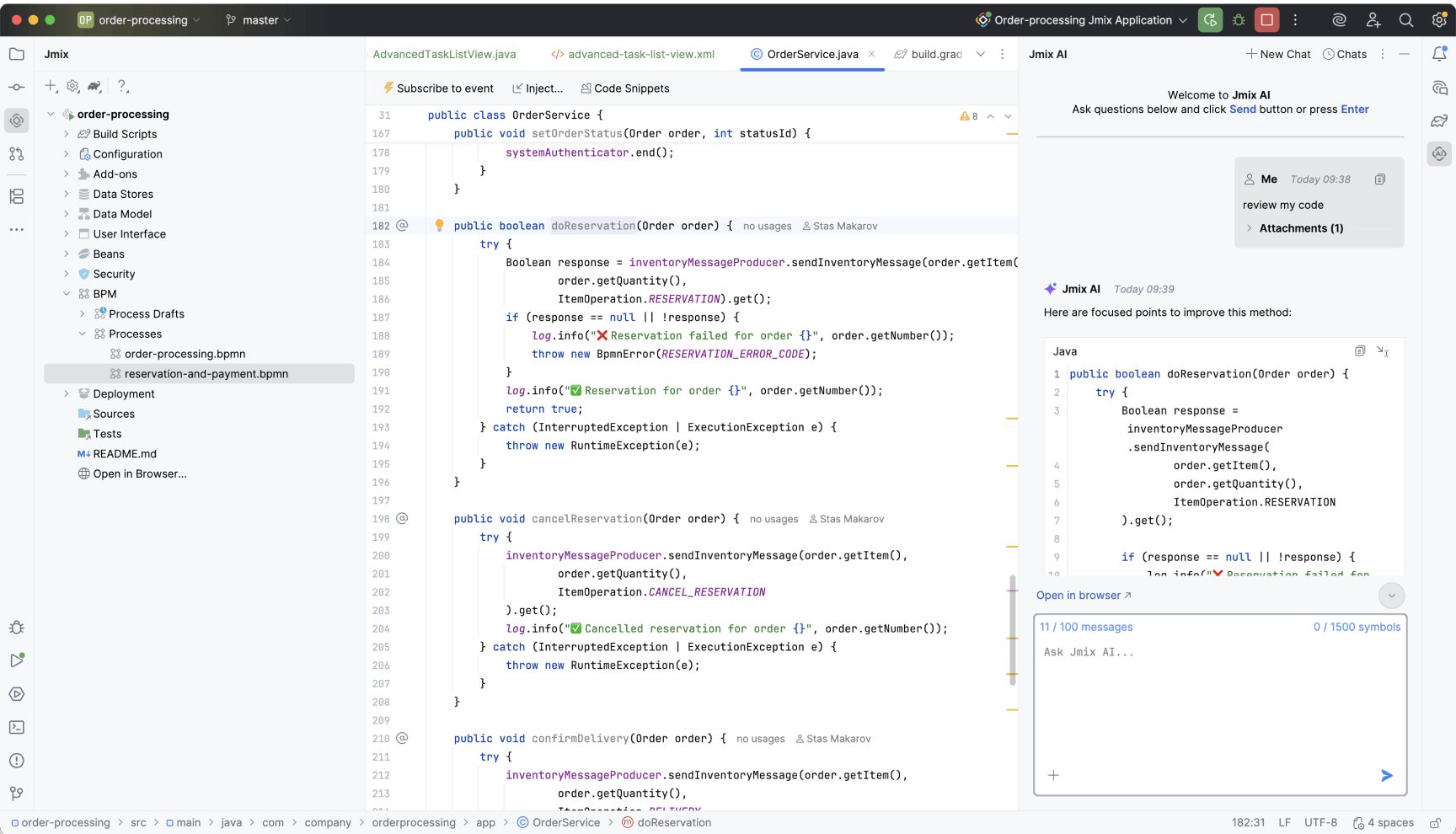This screenshot has width=1456, height=834.
Task: Stop the running application
Action: pyautogui.click(x=1266, y=20)
